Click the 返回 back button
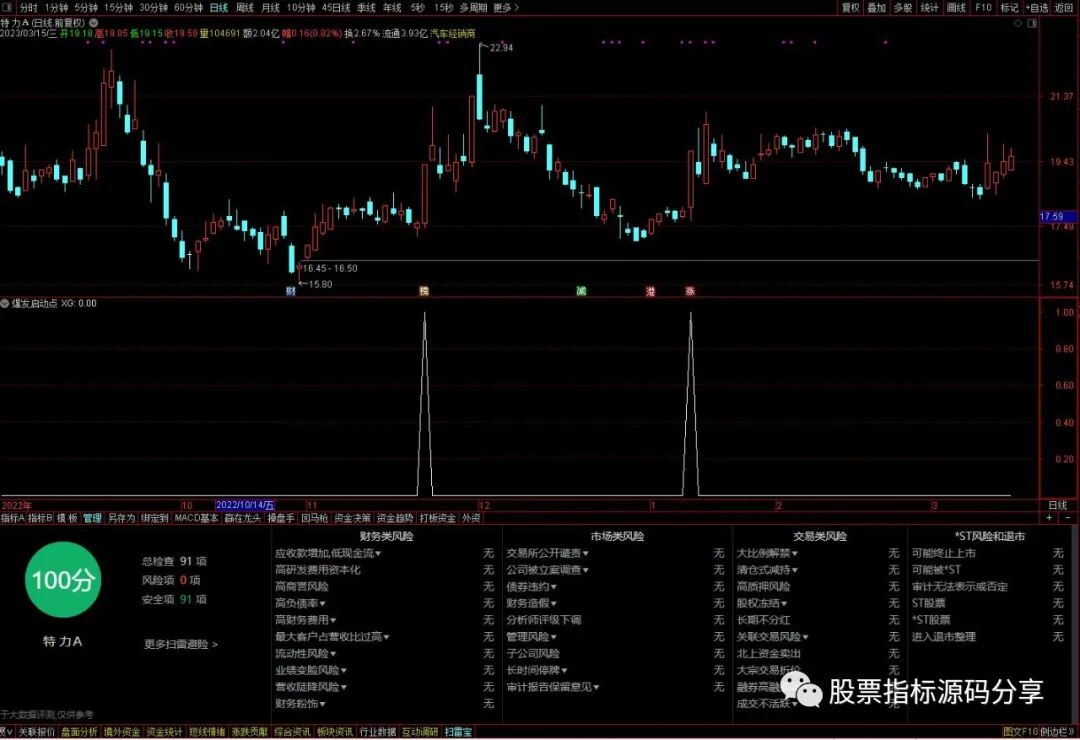This screenshot has height=740, width=1080. pyautogui.click(x=1064, y=8)
